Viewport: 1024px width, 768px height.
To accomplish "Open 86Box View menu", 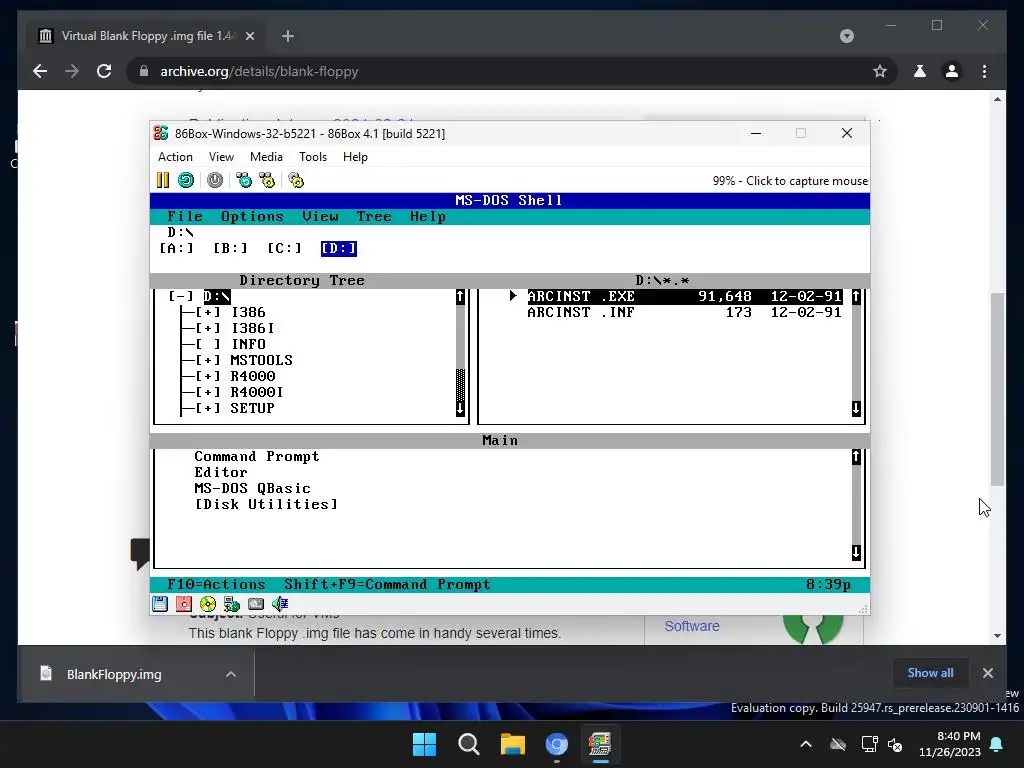I will pos(221,157).
